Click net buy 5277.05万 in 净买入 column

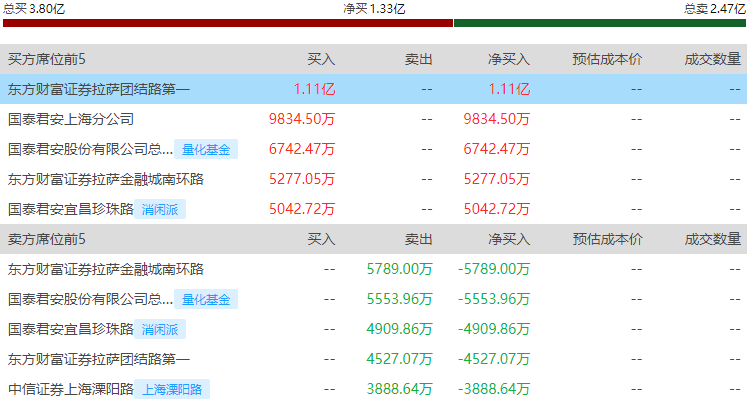click(497, 179)
